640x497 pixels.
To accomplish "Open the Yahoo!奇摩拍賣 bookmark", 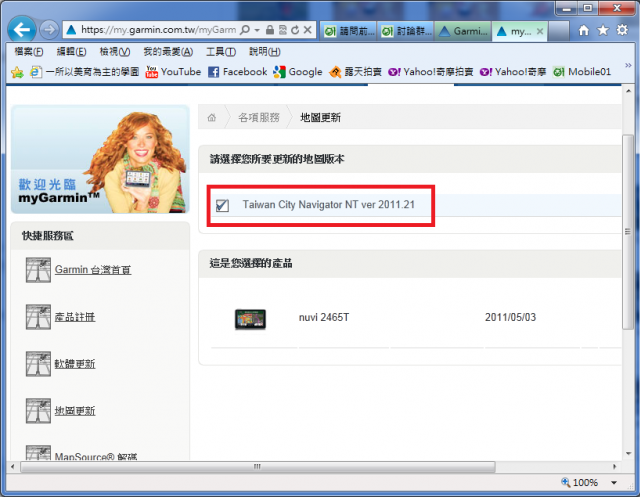I will pyautogui.click(x=431, y=72).
